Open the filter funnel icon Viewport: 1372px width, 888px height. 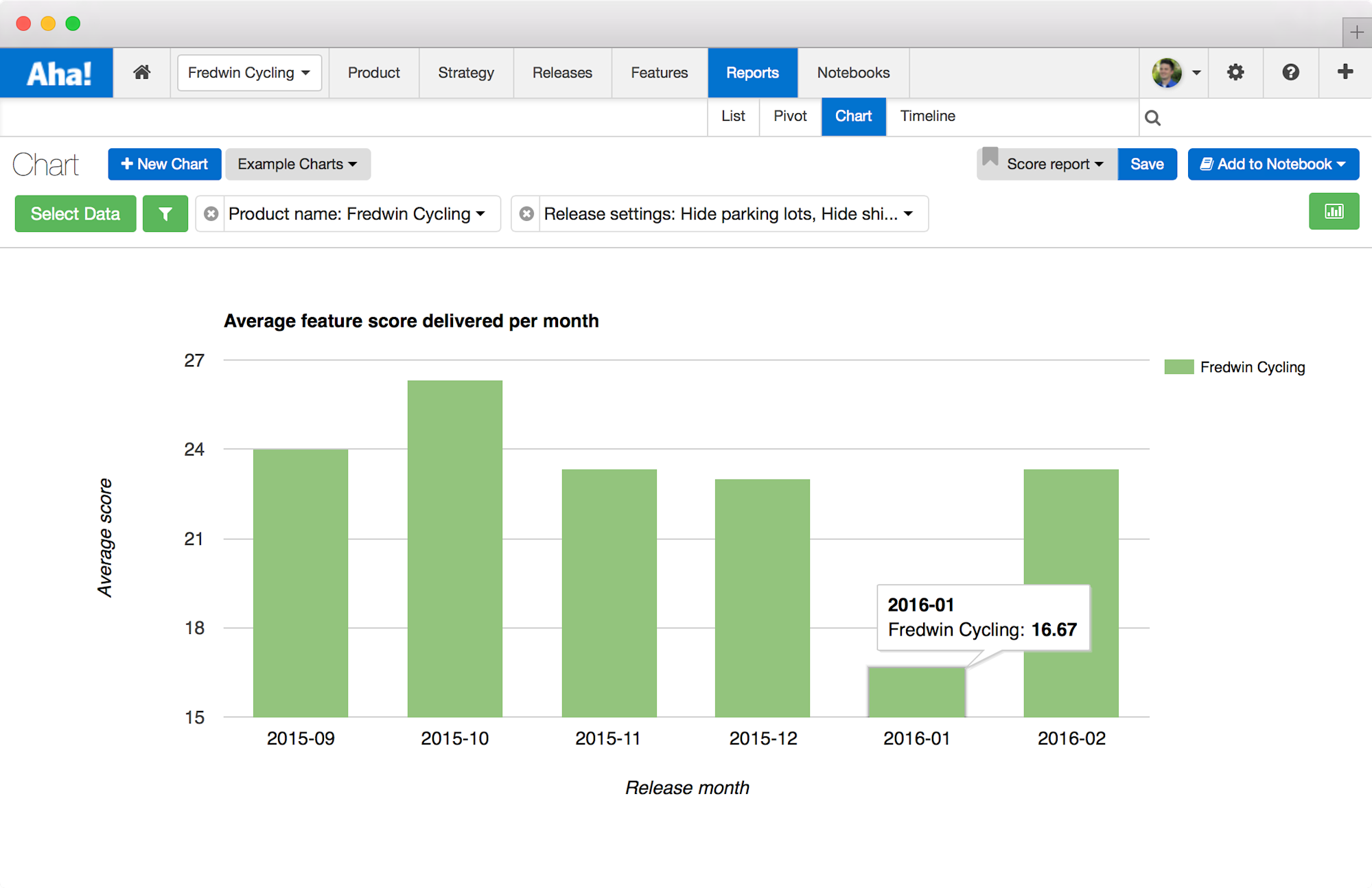(165, 213)
